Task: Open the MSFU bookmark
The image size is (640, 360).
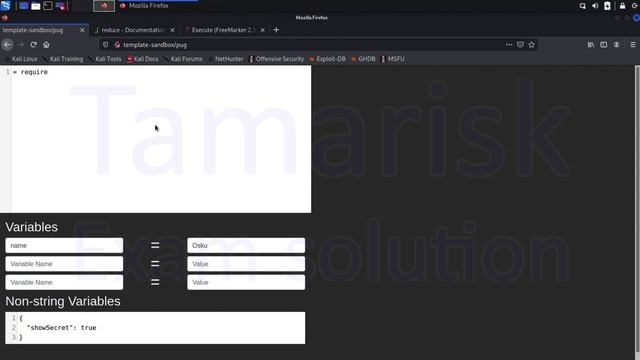Action: point(393,59)
